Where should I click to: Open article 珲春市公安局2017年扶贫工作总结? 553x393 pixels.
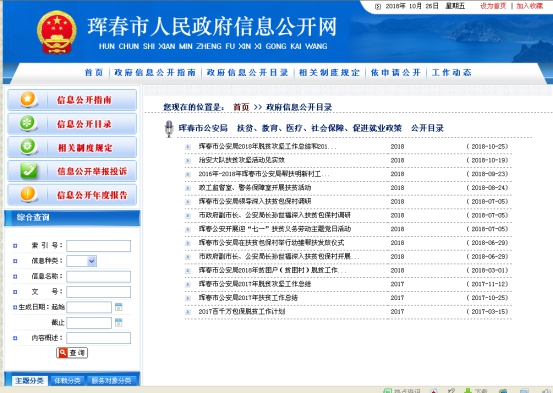click(248, 298)
